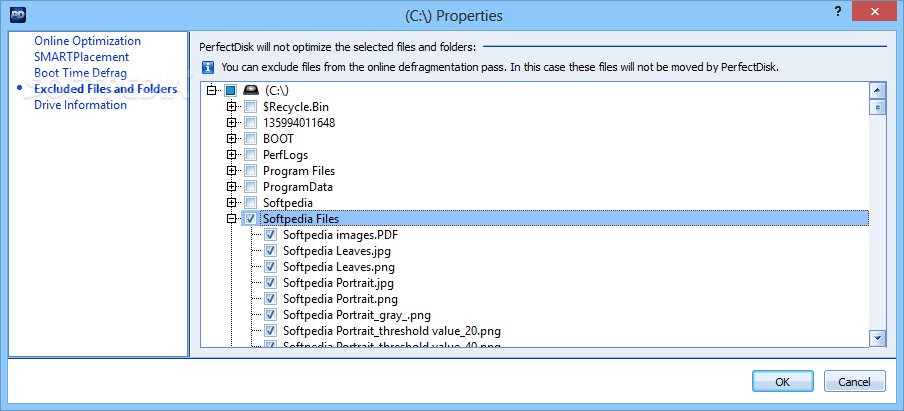
Task: Uncheck Softpedia images.PDF checkbox
Action: (271, 235)
